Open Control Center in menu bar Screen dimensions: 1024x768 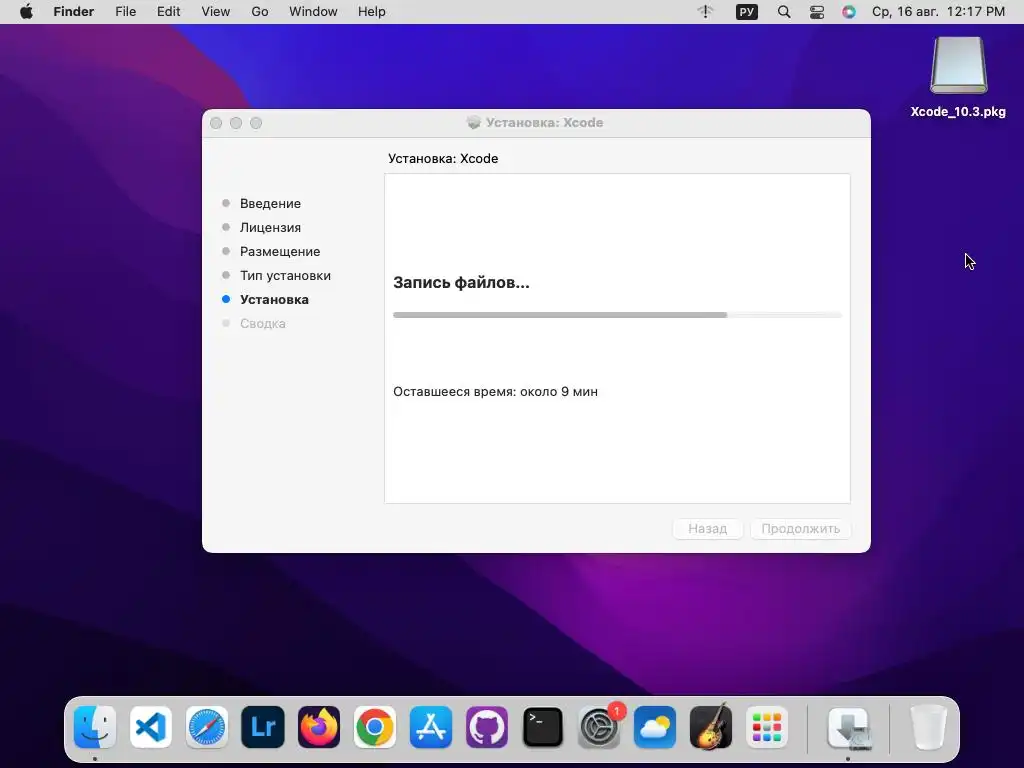coord(816,12)
